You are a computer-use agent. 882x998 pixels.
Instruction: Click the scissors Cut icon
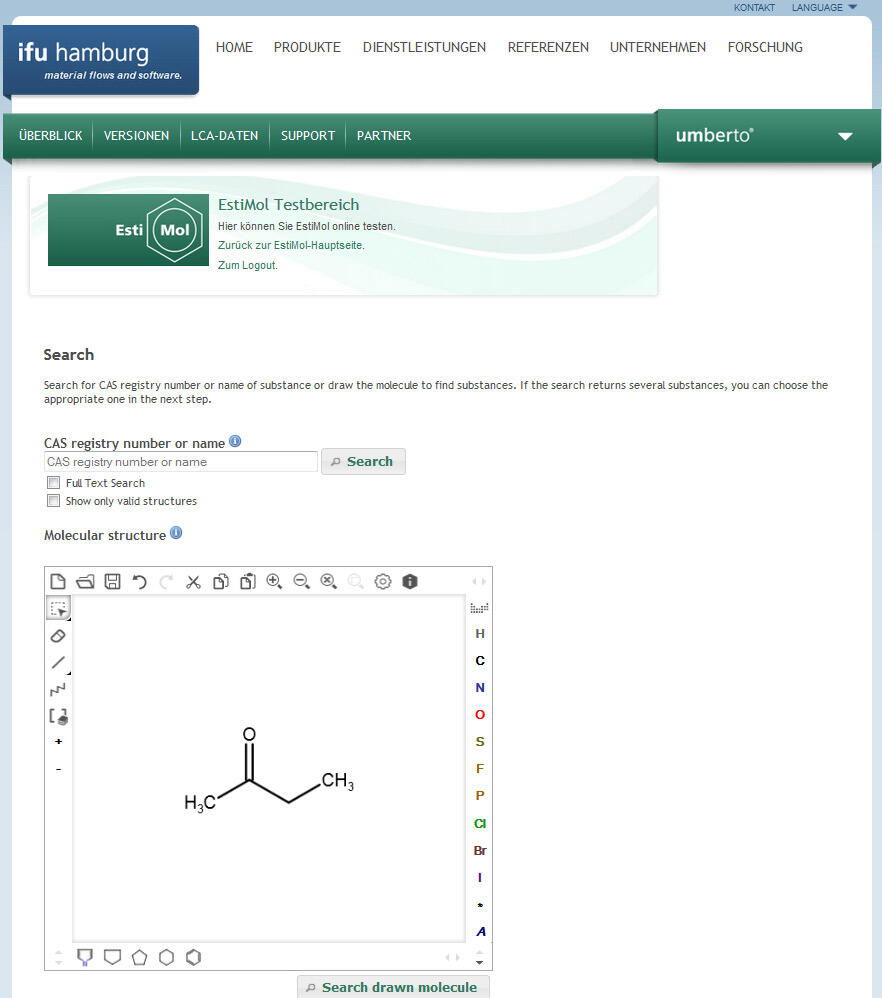[194, 581]
